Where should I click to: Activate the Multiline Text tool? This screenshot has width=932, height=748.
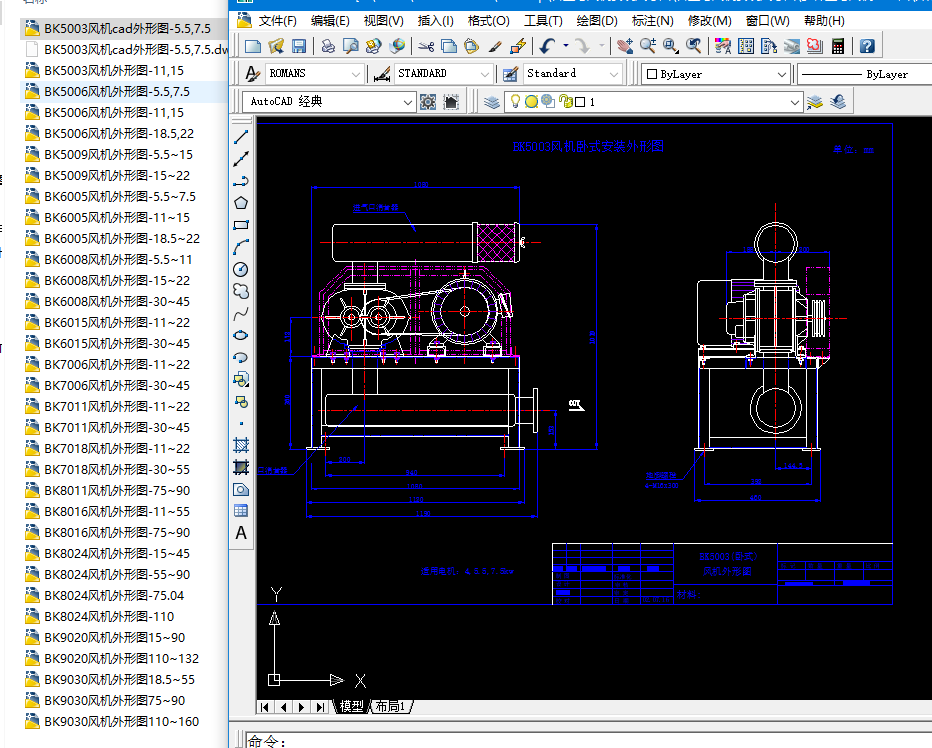click(x=241, y=533)
